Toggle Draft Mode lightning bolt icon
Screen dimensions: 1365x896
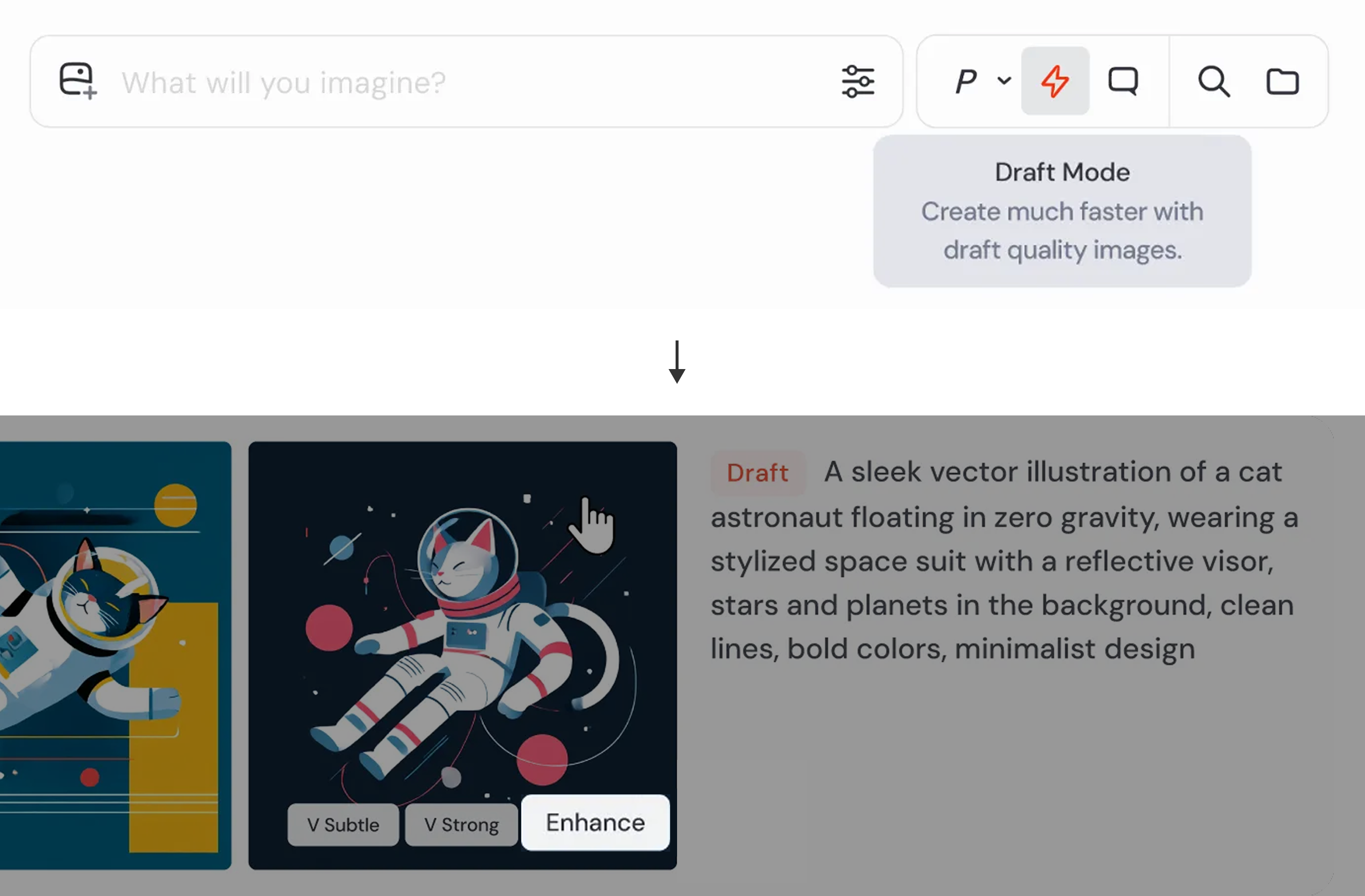[x=1055, y=81]
